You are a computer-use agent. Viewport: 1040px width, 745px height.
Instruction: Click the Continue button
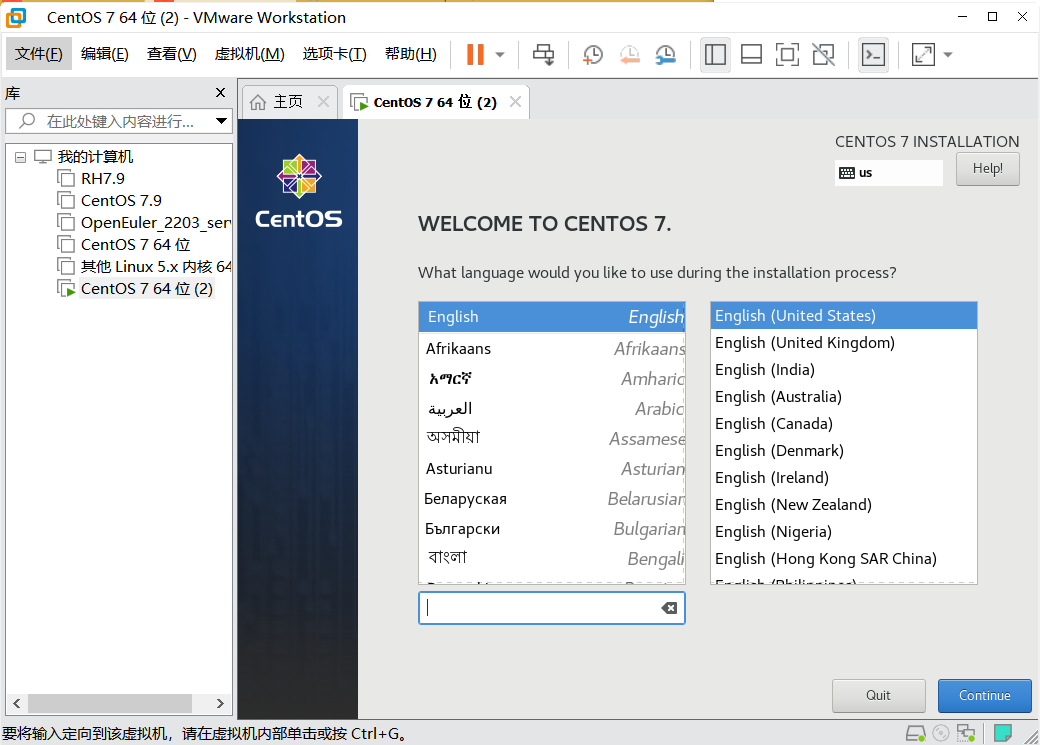click(x=984, y=695)
